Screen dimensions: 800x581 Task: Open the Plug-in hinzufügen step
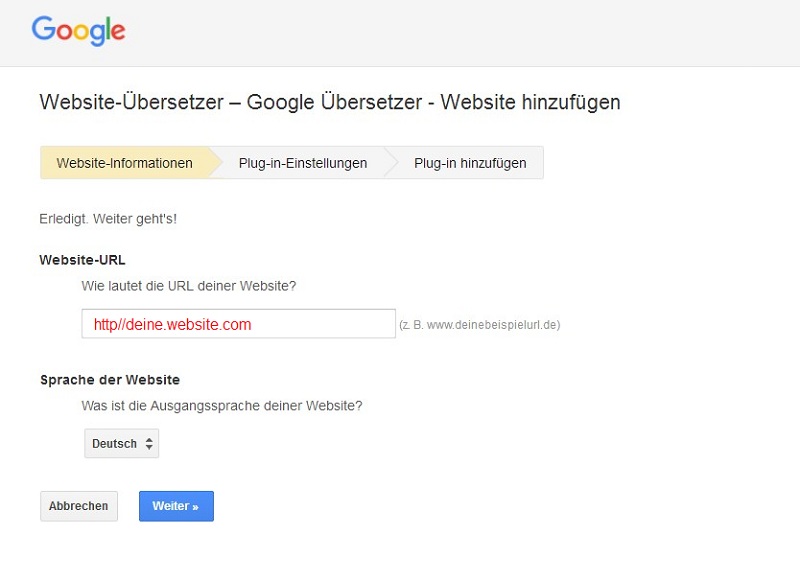point(467,162)
